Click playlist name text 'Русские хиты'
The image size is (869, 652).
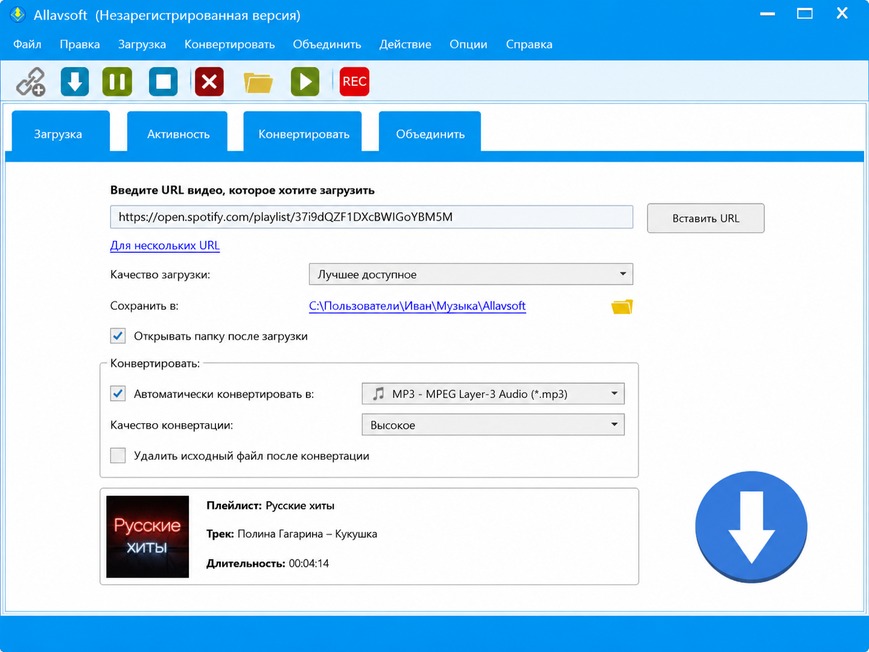300,506
